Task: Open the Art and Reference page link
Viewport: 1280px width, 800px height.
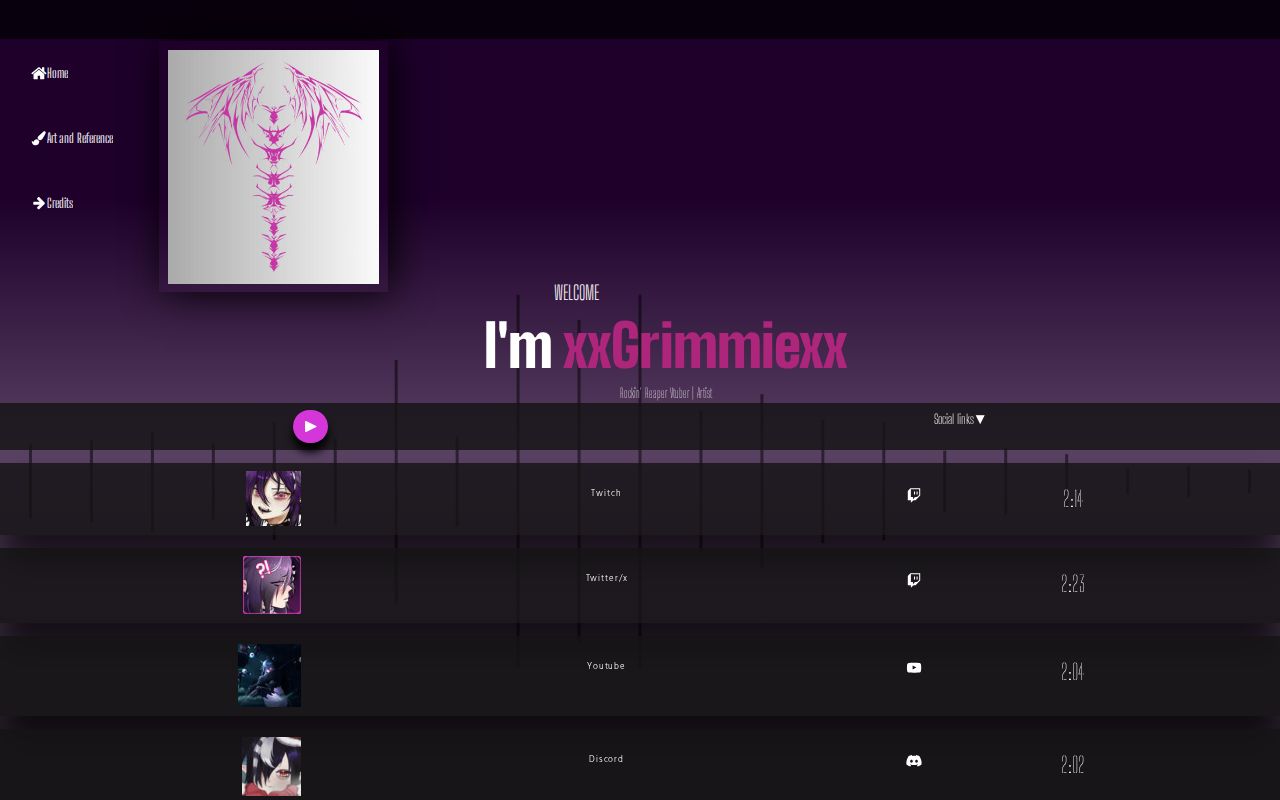Action: coord(80,139)
